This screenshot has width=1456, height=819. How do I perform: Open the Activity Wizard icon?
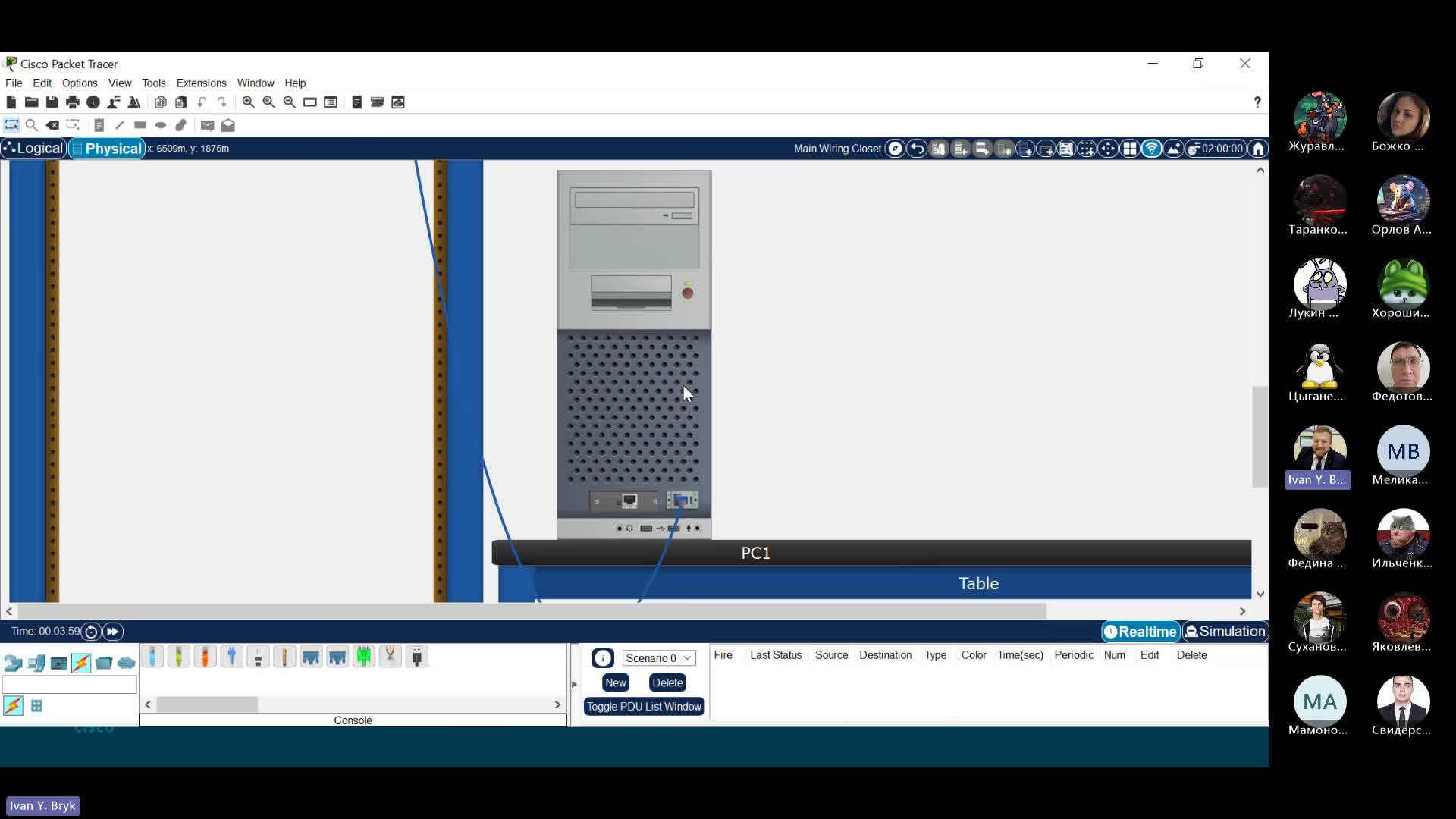coord(114,102)
